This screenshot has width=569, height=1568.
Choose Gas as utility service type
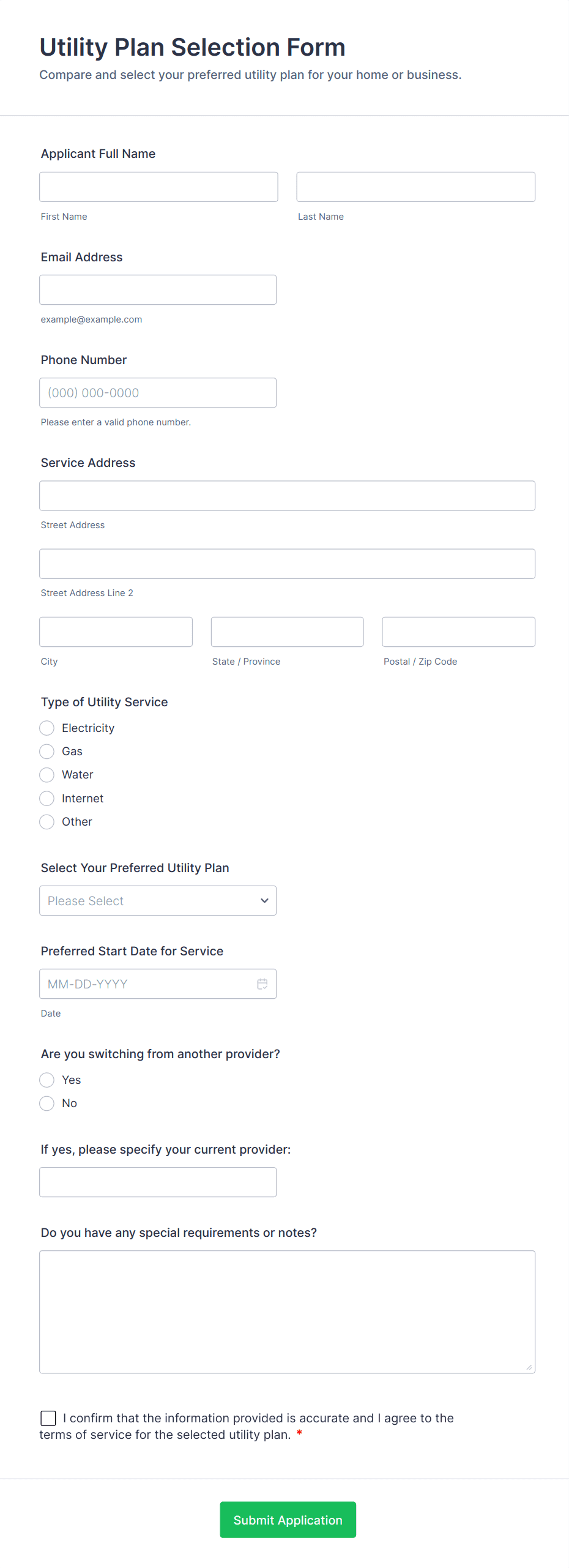click(47, 751)
